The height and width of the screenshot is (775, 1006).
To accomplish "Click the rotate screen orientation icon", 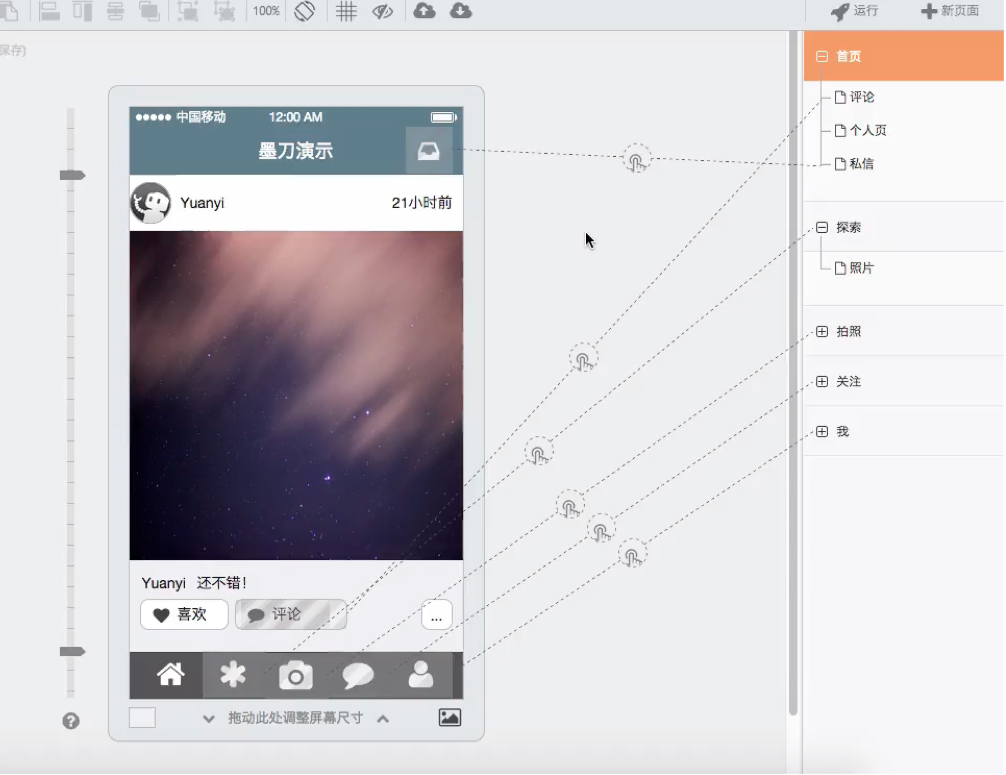I will pos(305,11).
